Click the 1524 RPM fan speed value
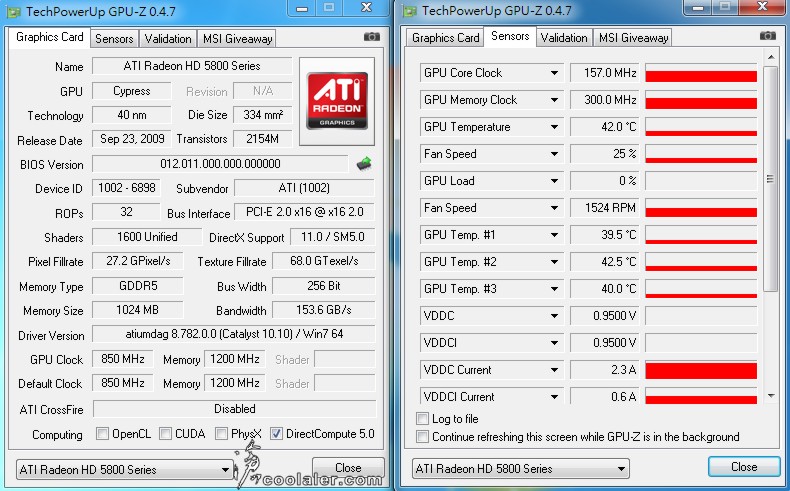Image resolution: width=790 pixels, height=491 pixels. pyautogui.click(x=605, y=208)
